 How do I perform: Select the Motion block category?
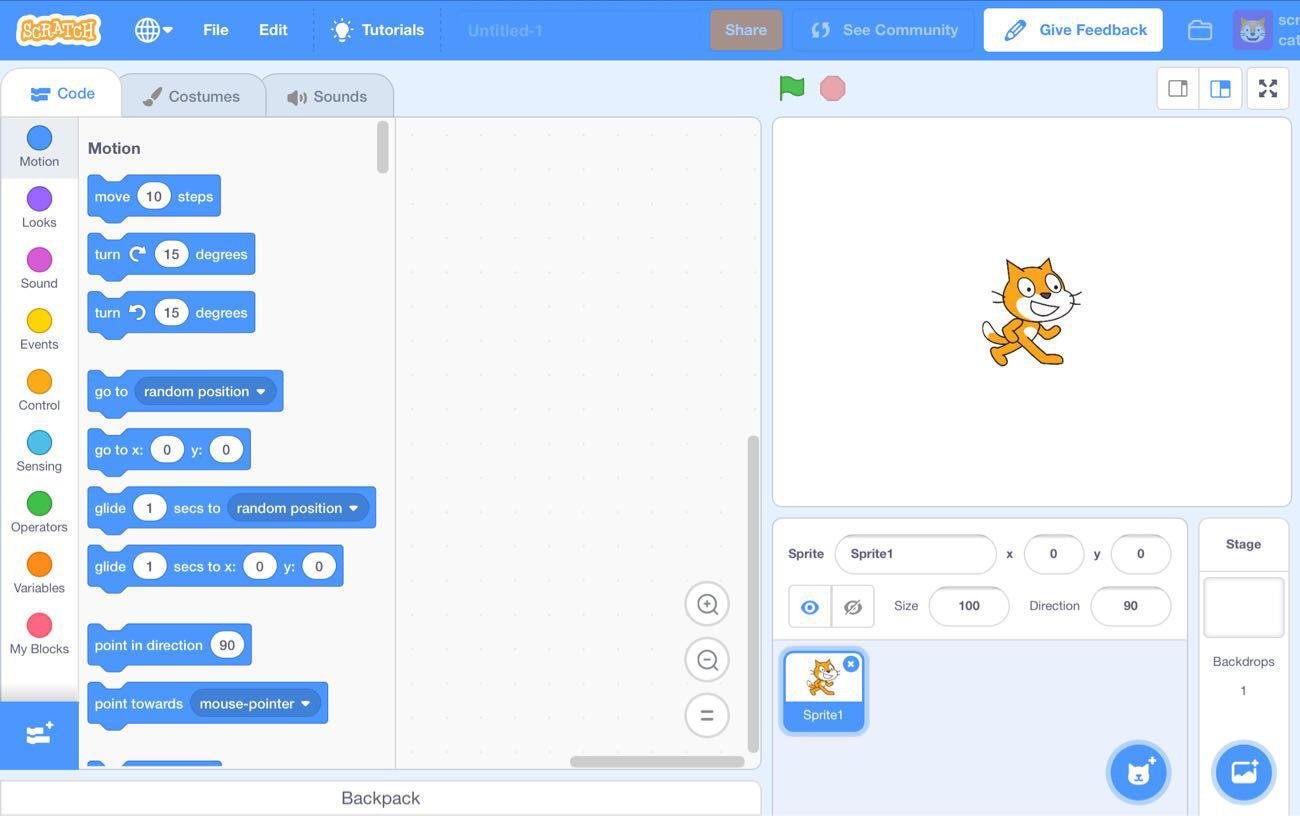point(39,147)
